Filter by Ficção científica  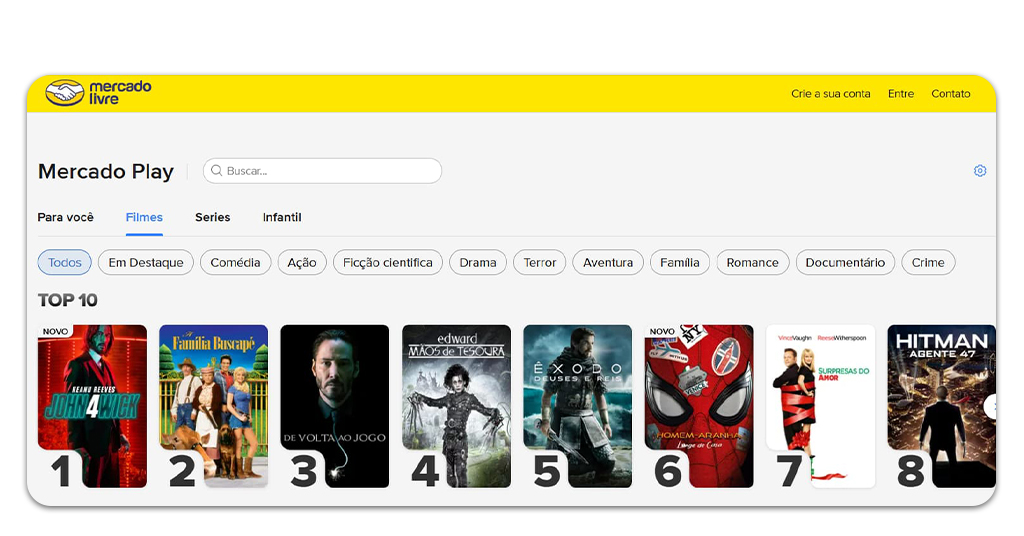coord(388,263)
